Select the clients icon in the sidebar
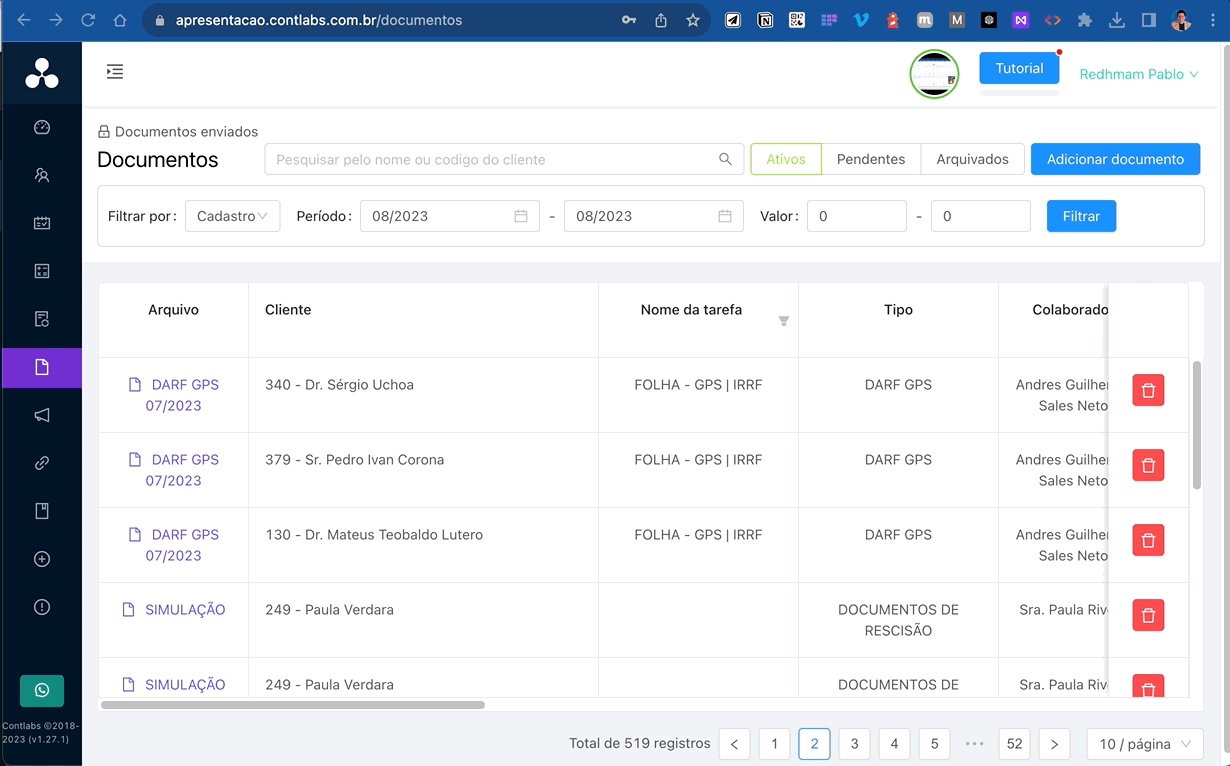The image size is (1230, 766). coord(41,175)
